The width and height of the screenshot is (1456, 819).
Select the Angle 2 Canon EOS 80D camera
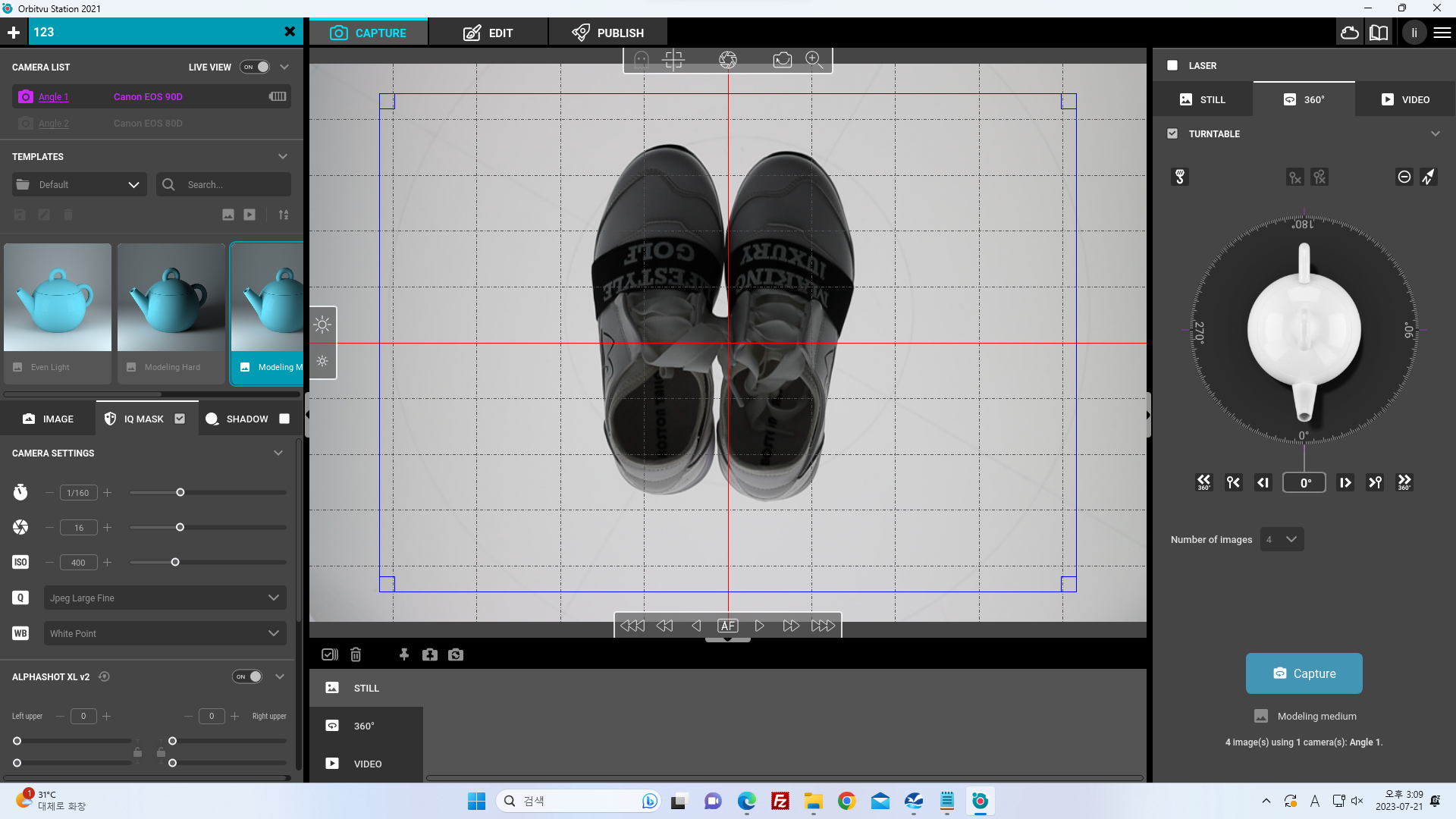point(152,123)
